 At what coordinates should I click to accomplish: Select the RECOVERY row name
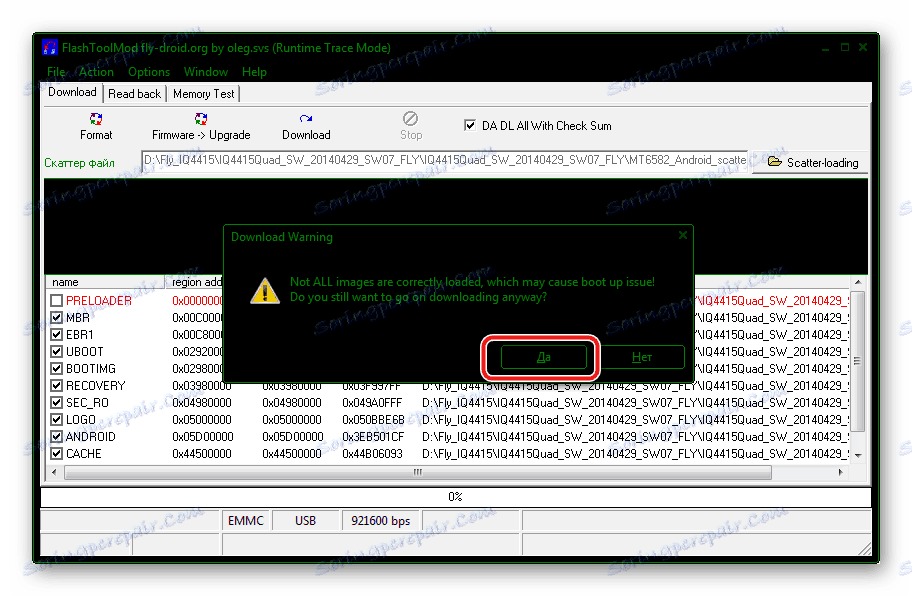pos(95,386)
